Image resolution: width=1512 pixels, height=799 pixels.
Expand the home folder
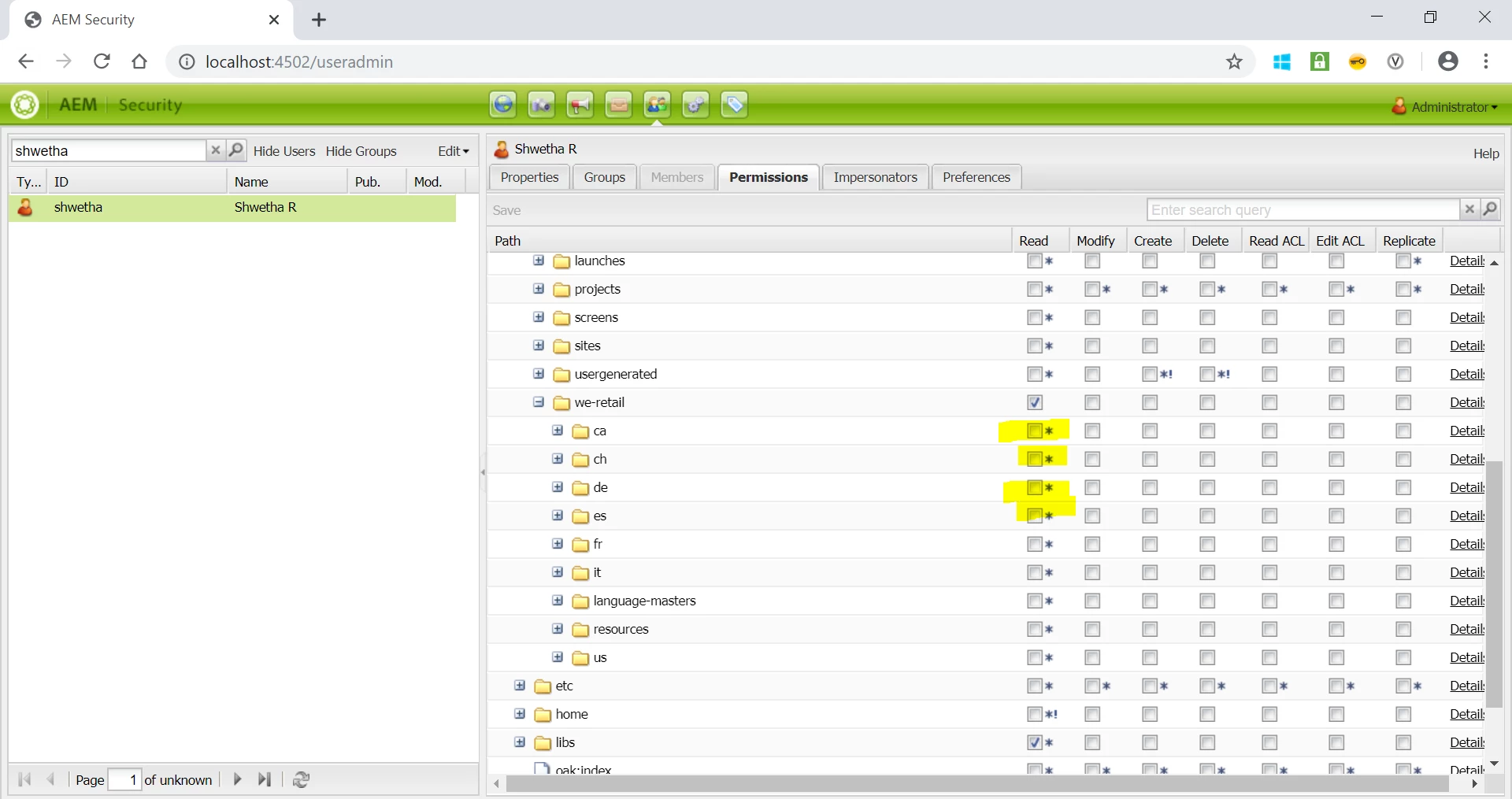pyautogui.click(x=520, y=714)
